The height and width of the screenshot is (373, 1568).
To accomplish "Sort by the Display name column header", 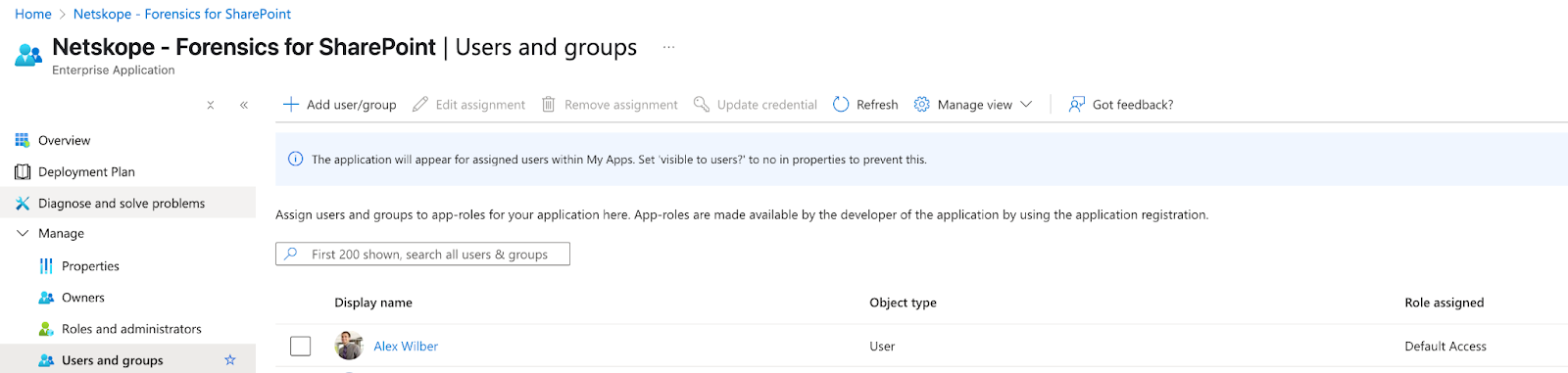I will pyautogui.click(x=373, y=303).
